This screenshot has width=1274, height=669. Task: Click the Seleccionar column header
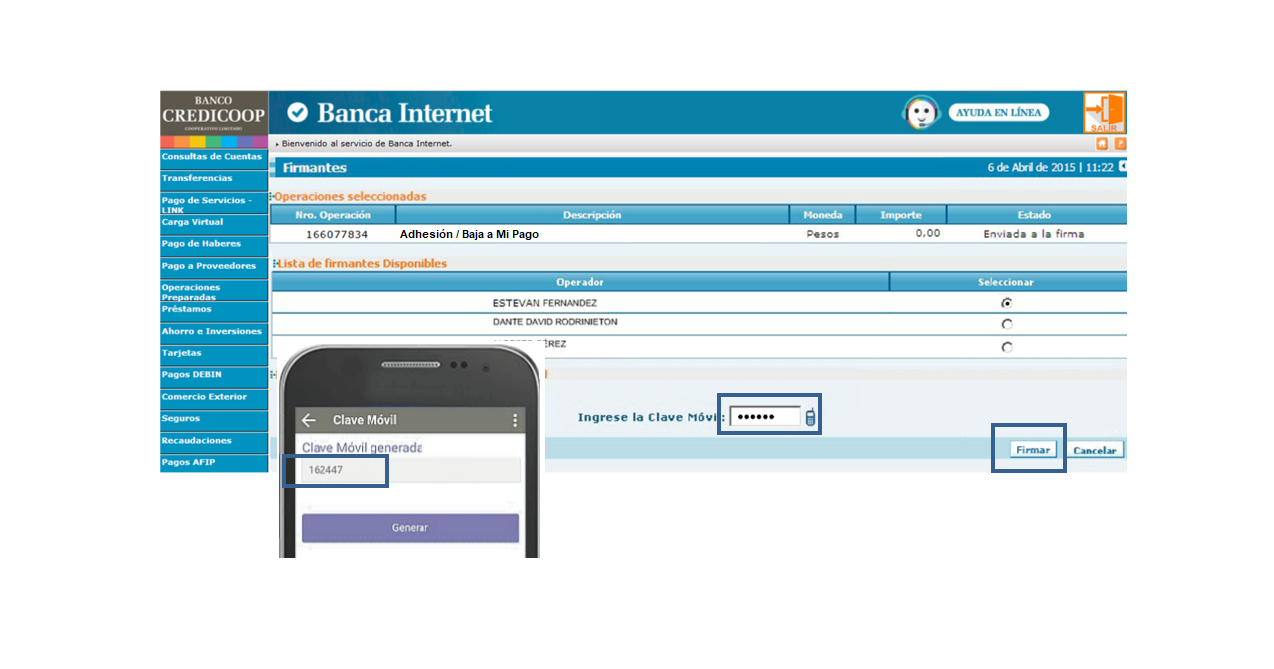(1006, 283)
